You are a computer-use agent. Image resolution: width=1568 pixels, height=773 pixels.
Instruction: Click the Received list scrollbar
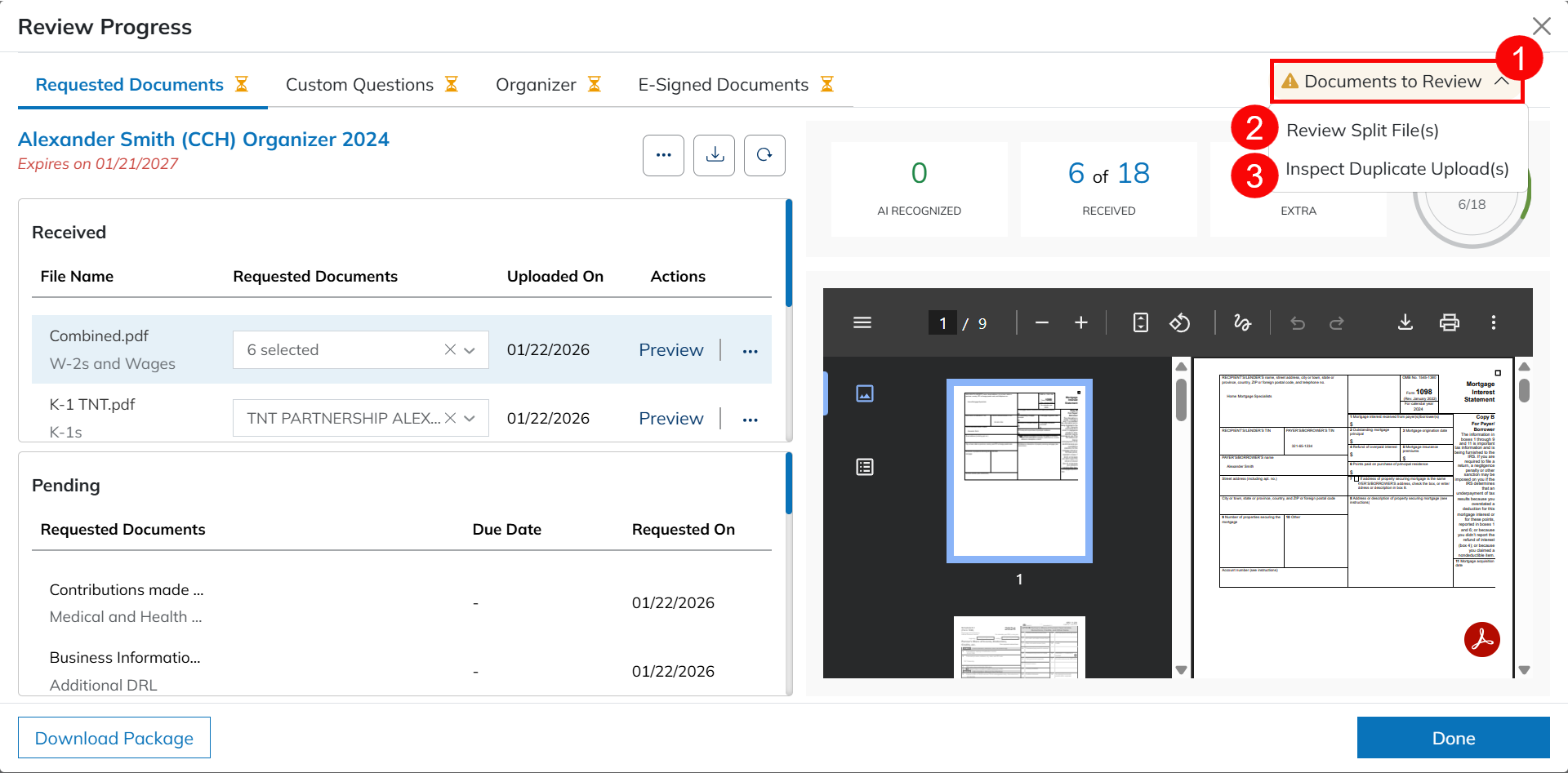789,253
